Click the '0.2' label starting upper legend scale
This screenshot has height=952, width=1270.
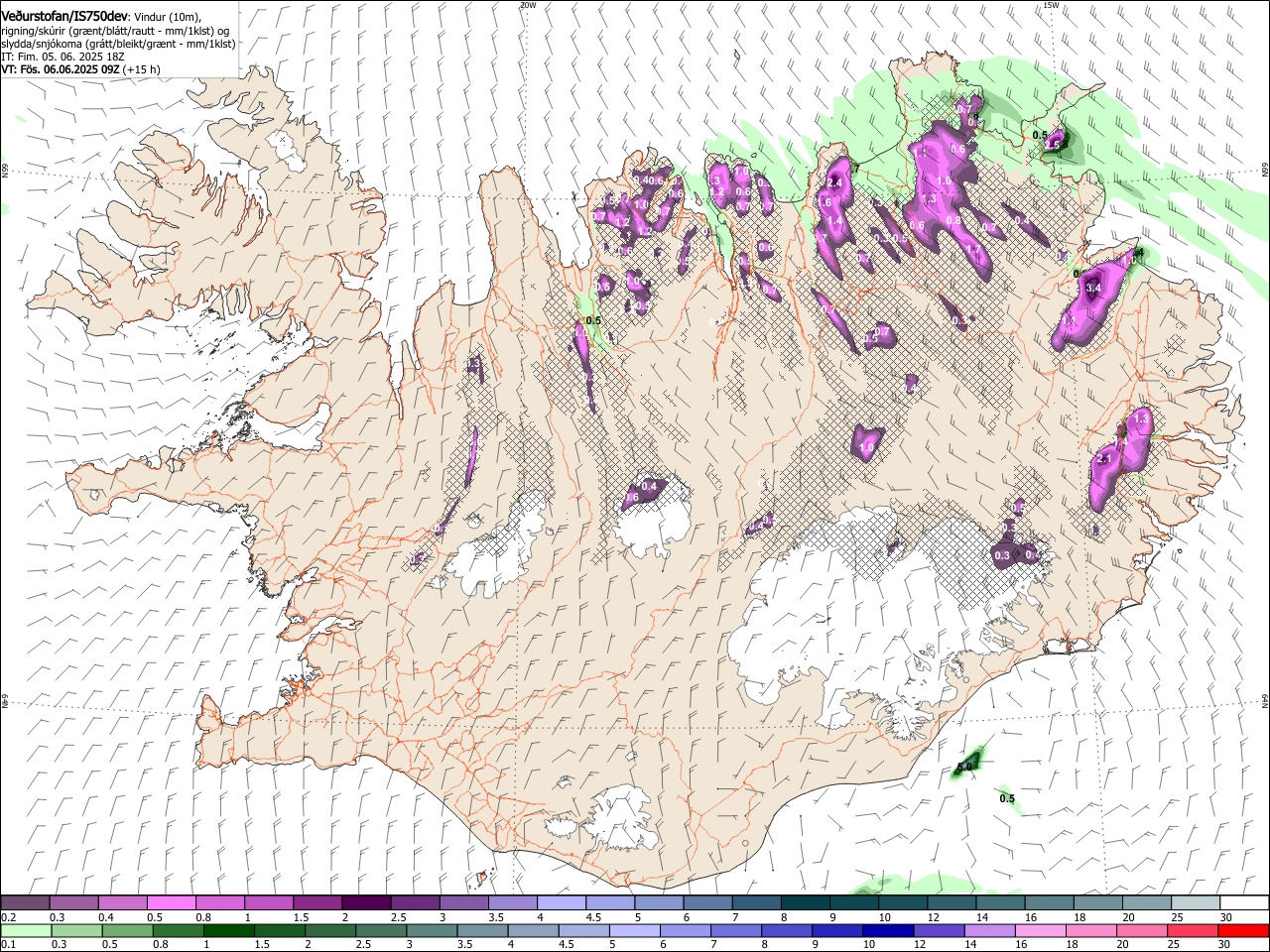(8, 917)
